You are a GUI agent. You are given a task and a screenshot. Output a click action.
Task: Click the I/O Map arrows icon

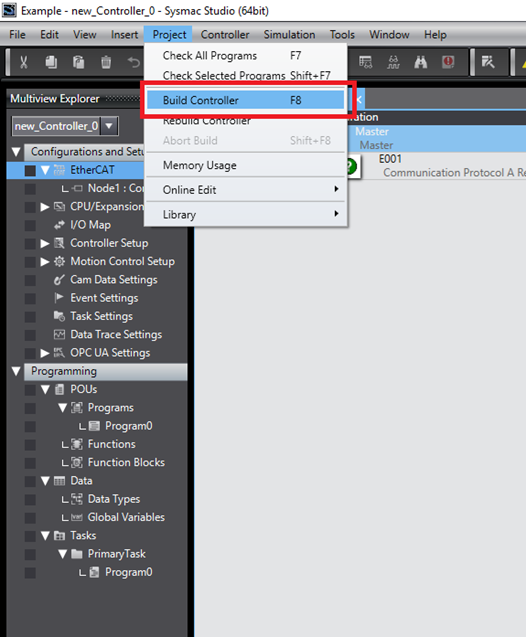[59, 225]
